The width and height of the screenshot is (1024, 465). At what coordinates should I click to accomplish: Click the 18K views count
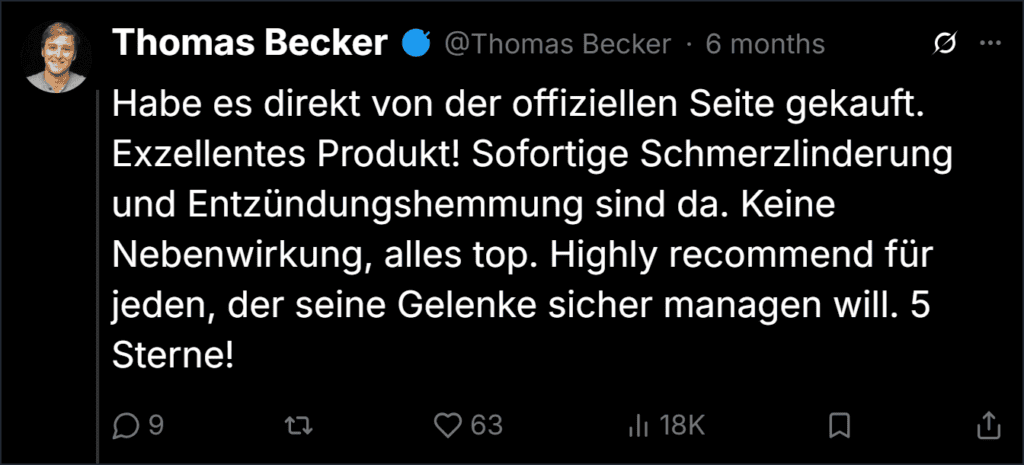[x=681, y=426]
